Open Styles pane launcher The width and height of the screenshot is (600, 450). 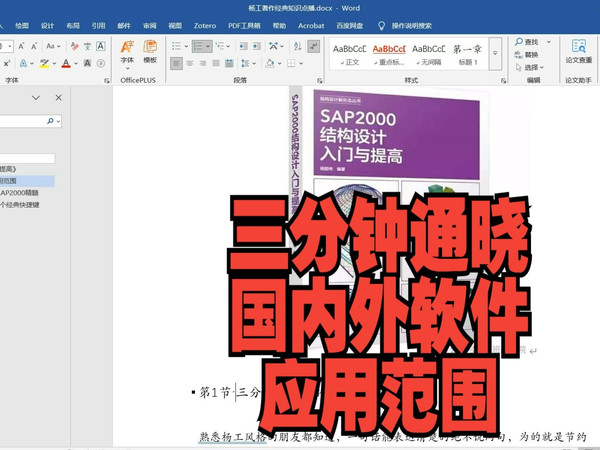(x=504, y=81)
